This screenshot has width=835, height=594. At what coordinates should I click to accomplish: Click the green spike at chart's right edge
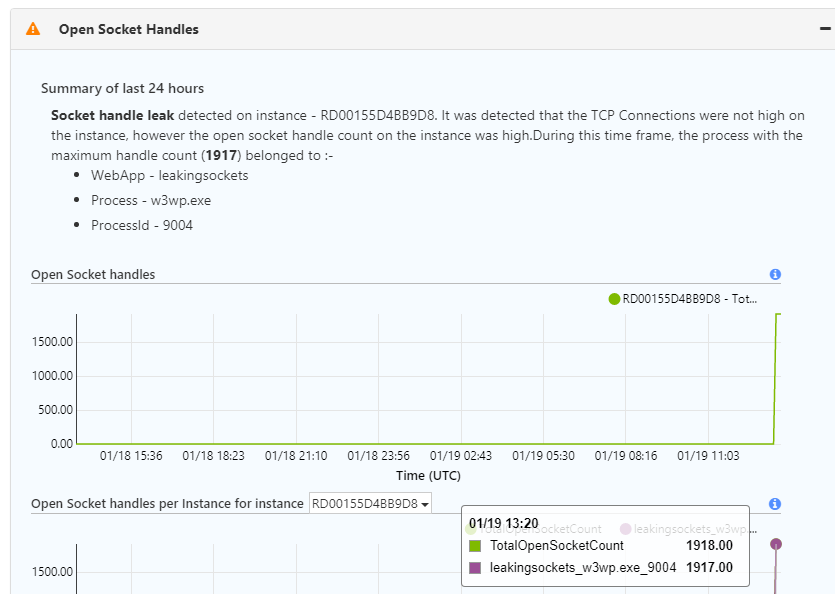tap(776, 380)
